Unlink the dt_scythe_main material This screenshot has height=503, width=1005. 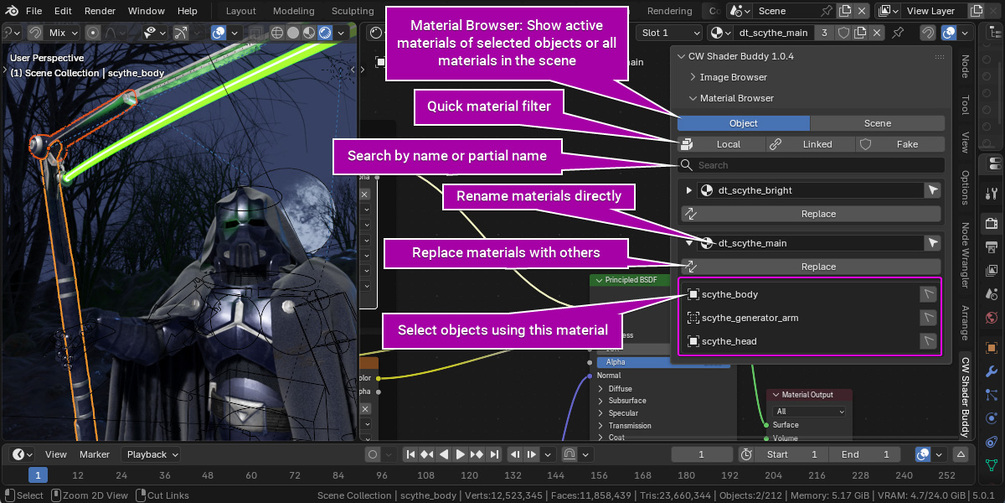point(877,33)
